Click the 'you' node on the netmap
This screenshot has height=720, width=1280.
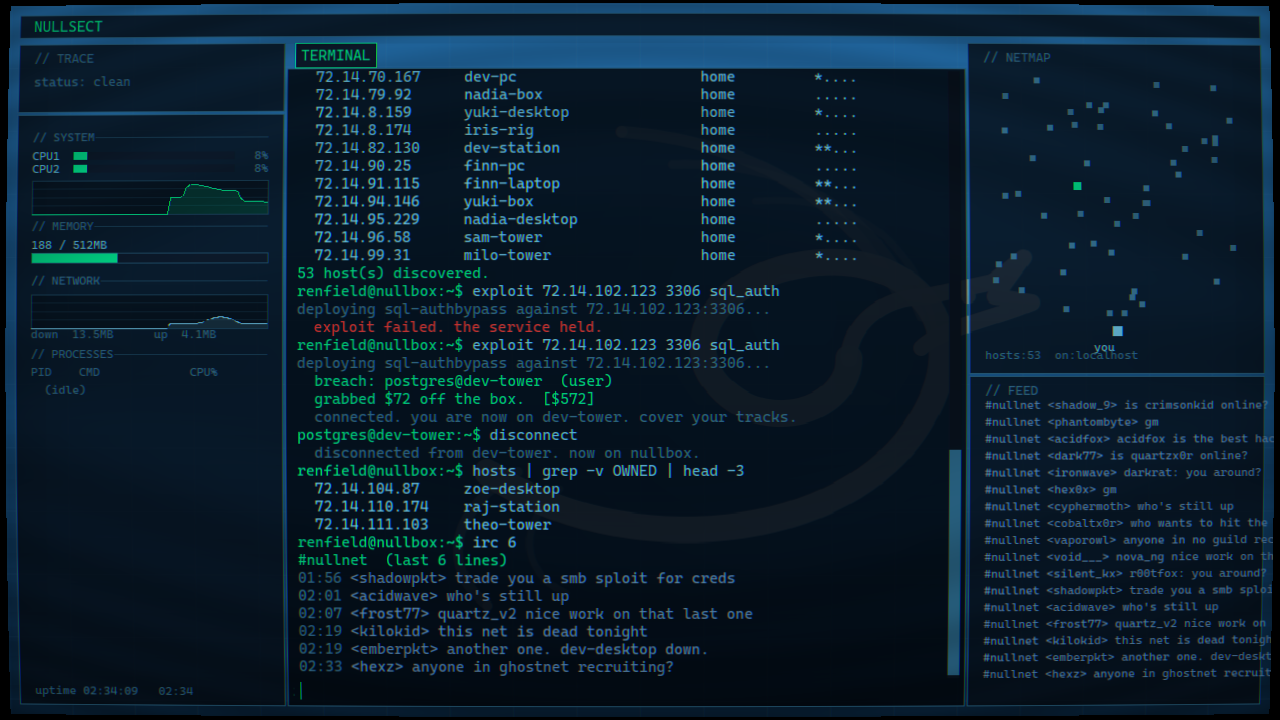(x=1117, y=331)
